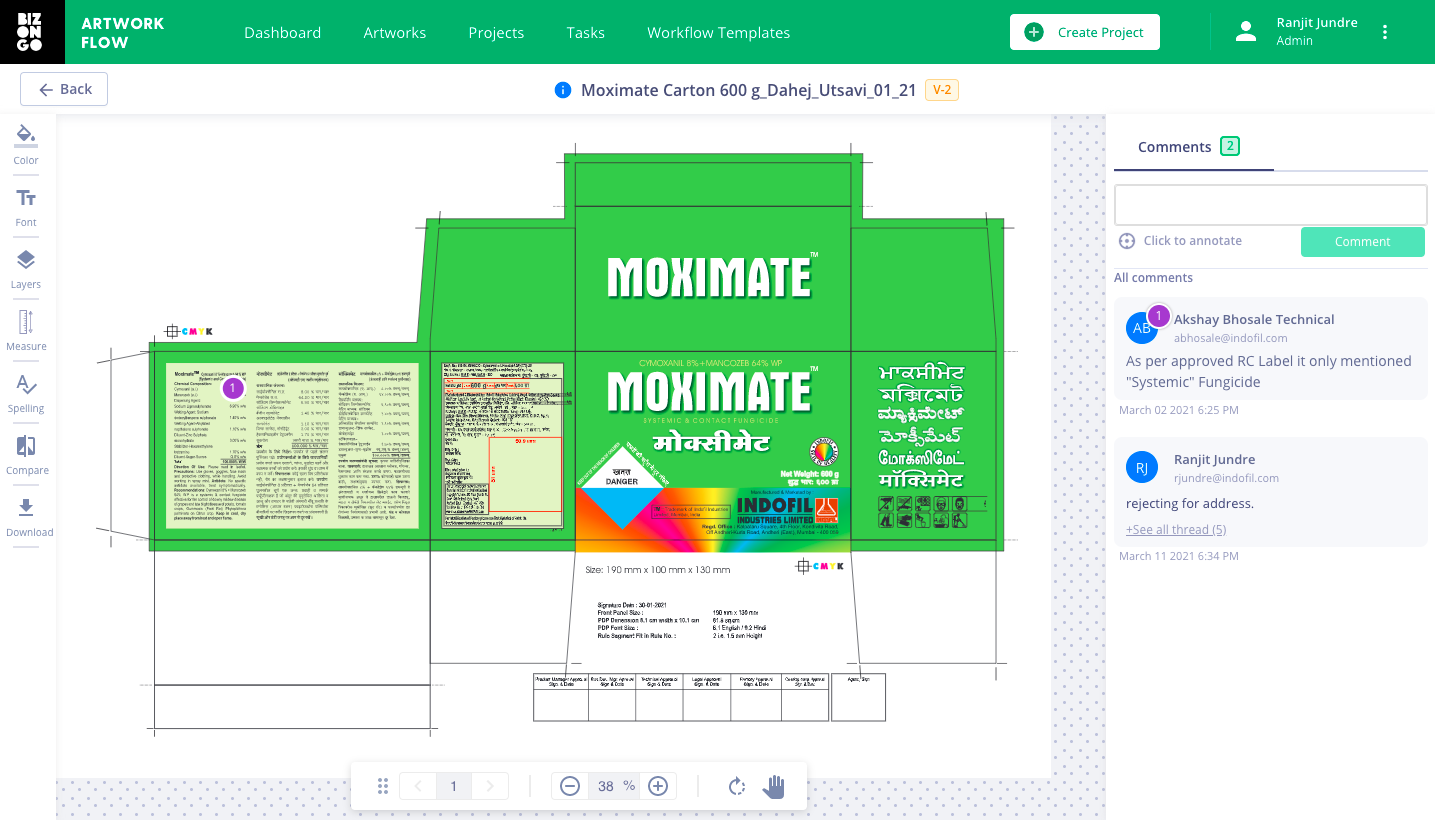This screenshot has width=1435, height=820.
Task: Go to next page arrow
Action: (x=490, y=786)
